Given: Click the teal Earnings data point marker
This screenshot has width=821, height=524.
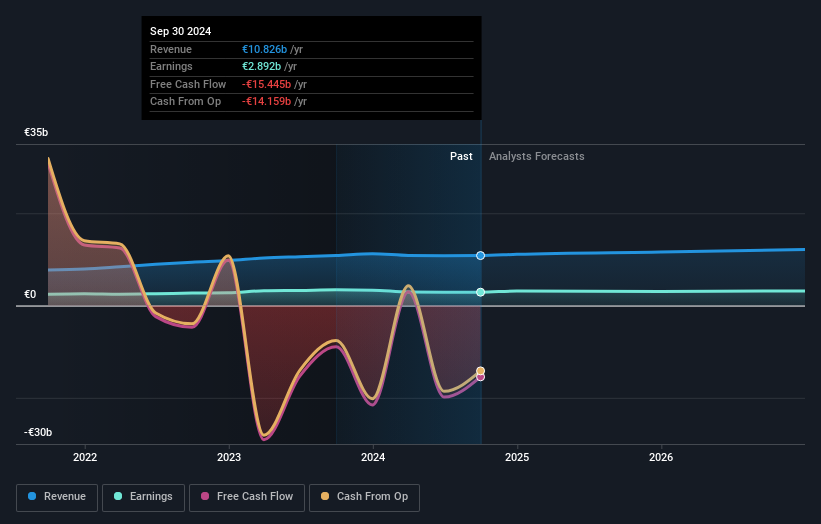Looking at the screenshot, I should point(480,292).
